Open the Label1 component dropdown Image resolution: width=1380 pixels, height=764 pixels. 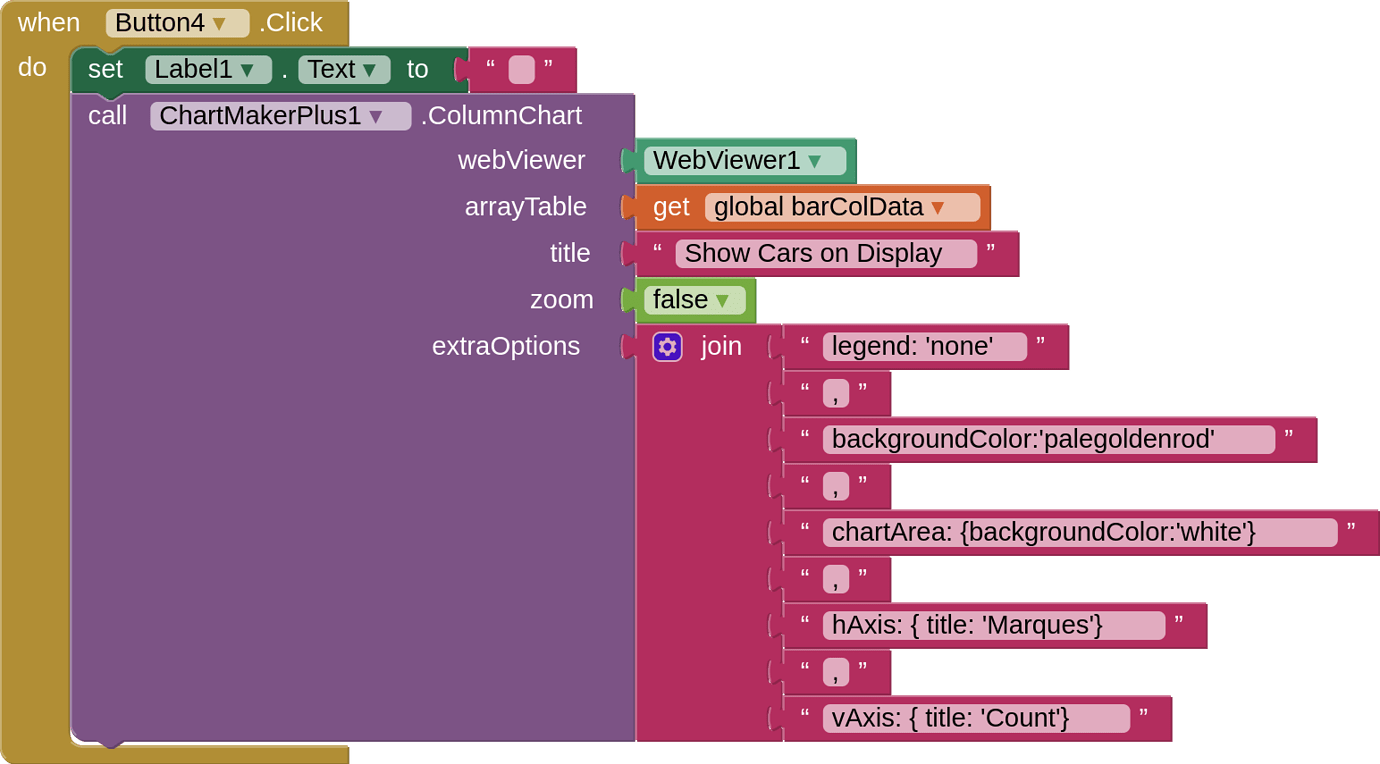click(x=208, y=69)
